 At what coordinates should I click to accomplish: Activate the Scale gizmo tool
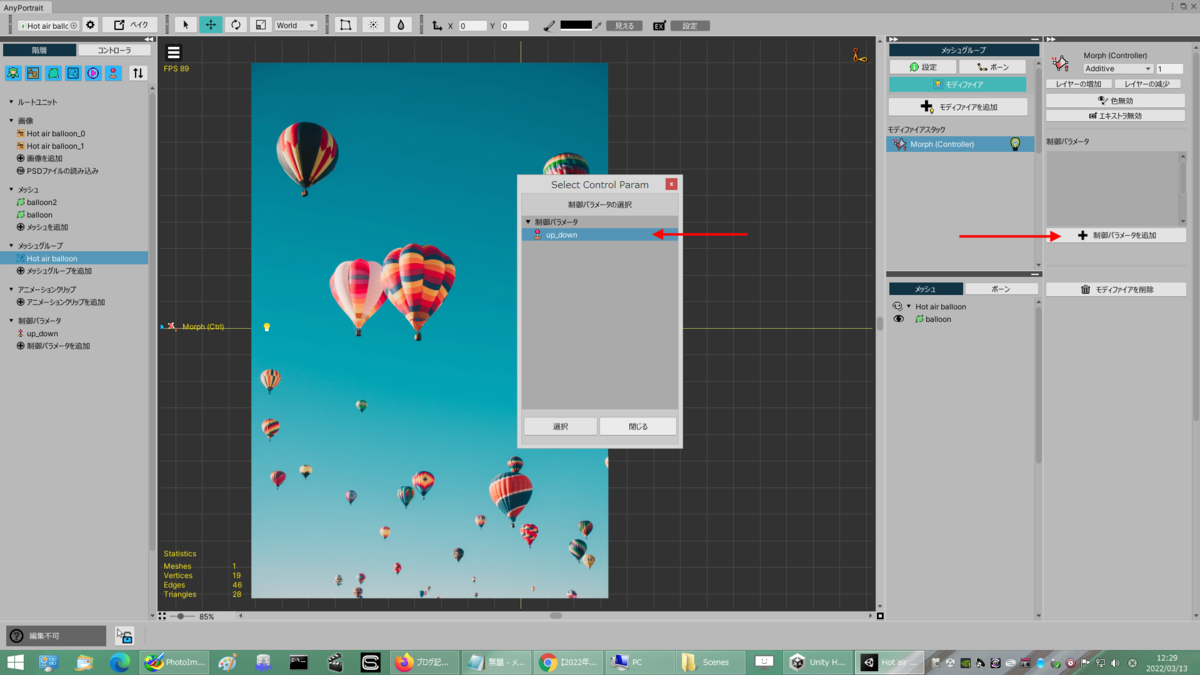(x=260, y=25)
